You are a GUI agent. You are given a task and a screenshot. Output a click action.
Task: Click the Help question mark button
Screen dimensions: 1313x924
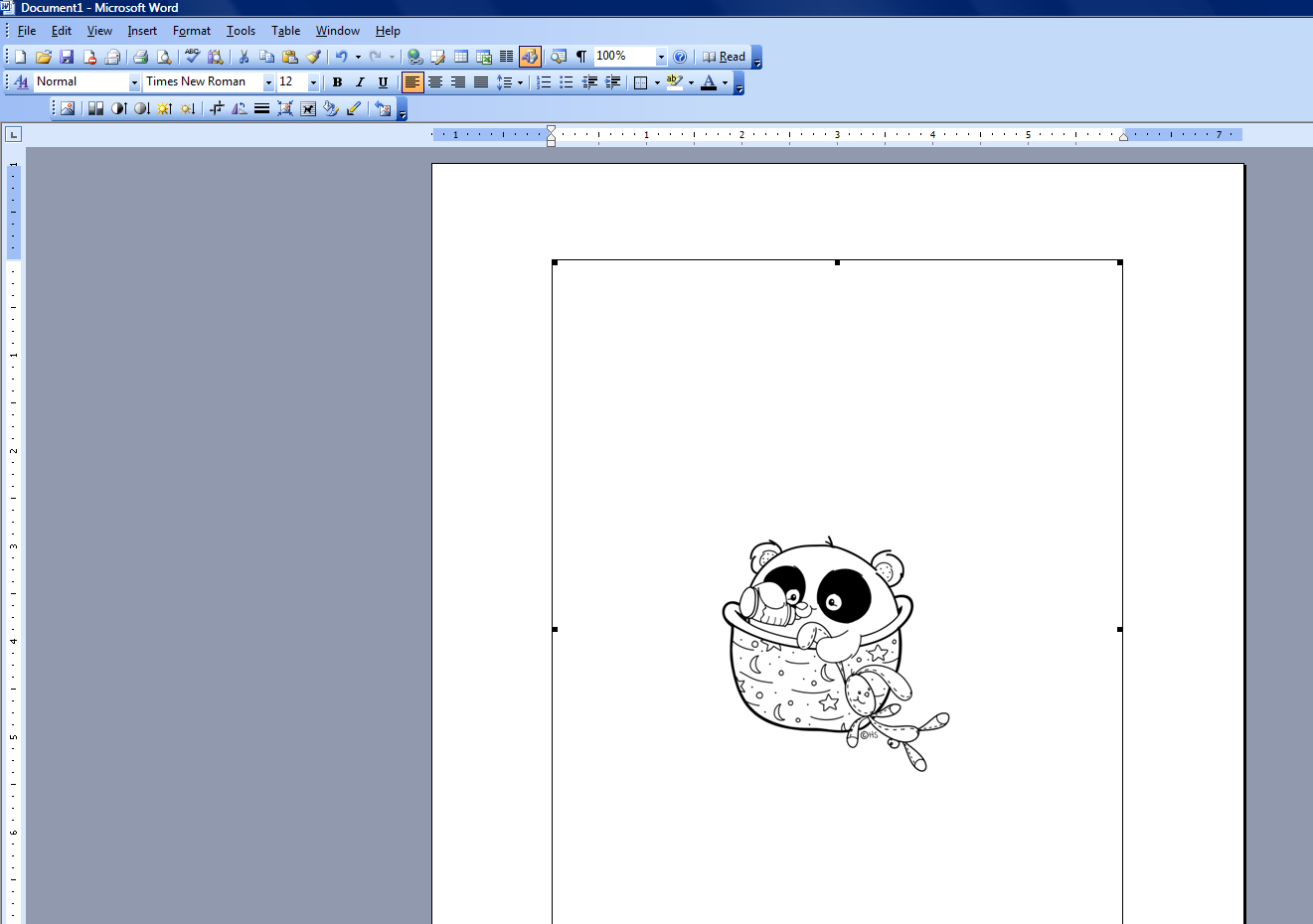click(x=680, y=57)
